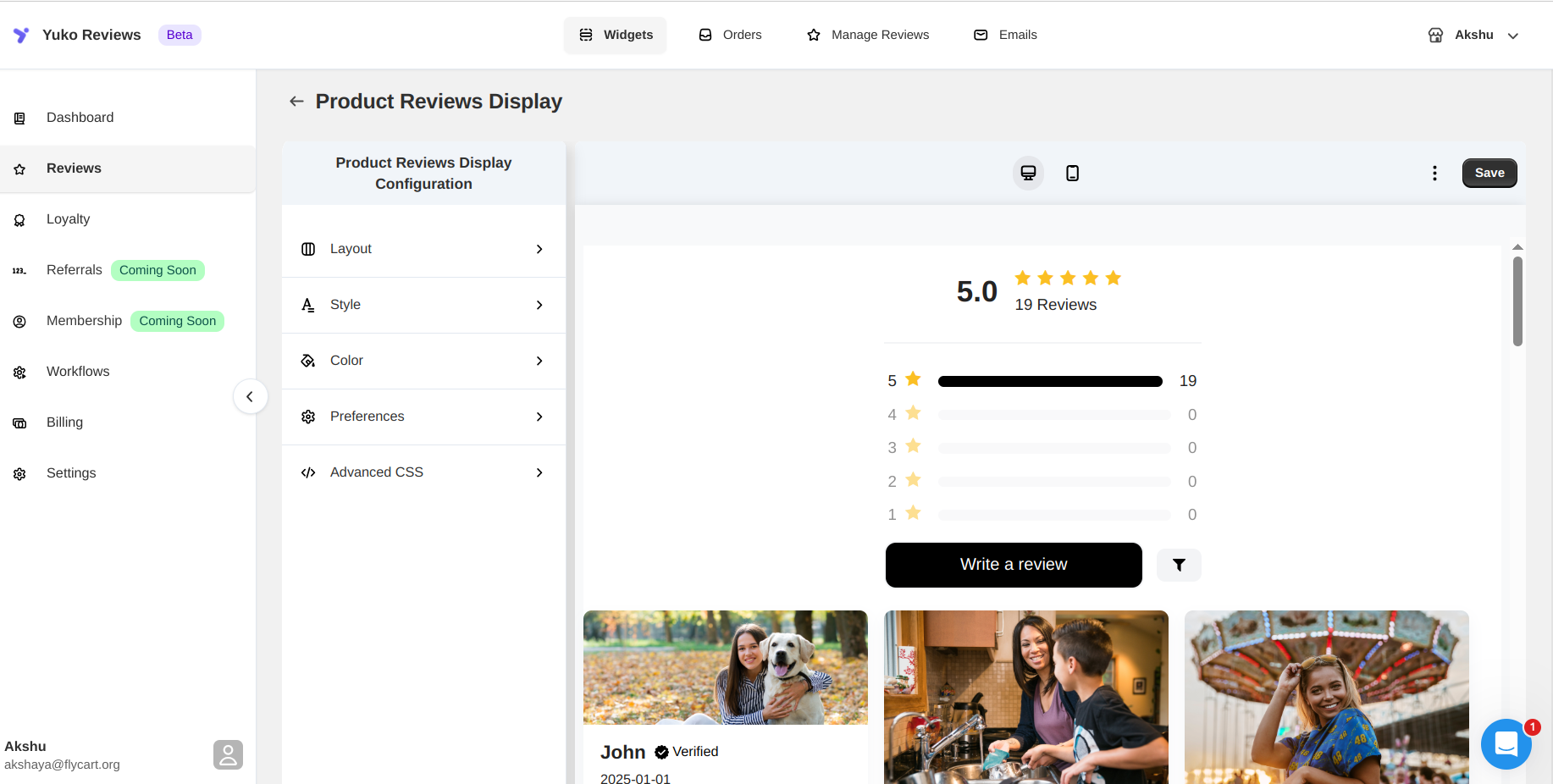This screenshot has height=784, width=1553.
Task: Select Reviews in the sidebar
Action: 127,168
